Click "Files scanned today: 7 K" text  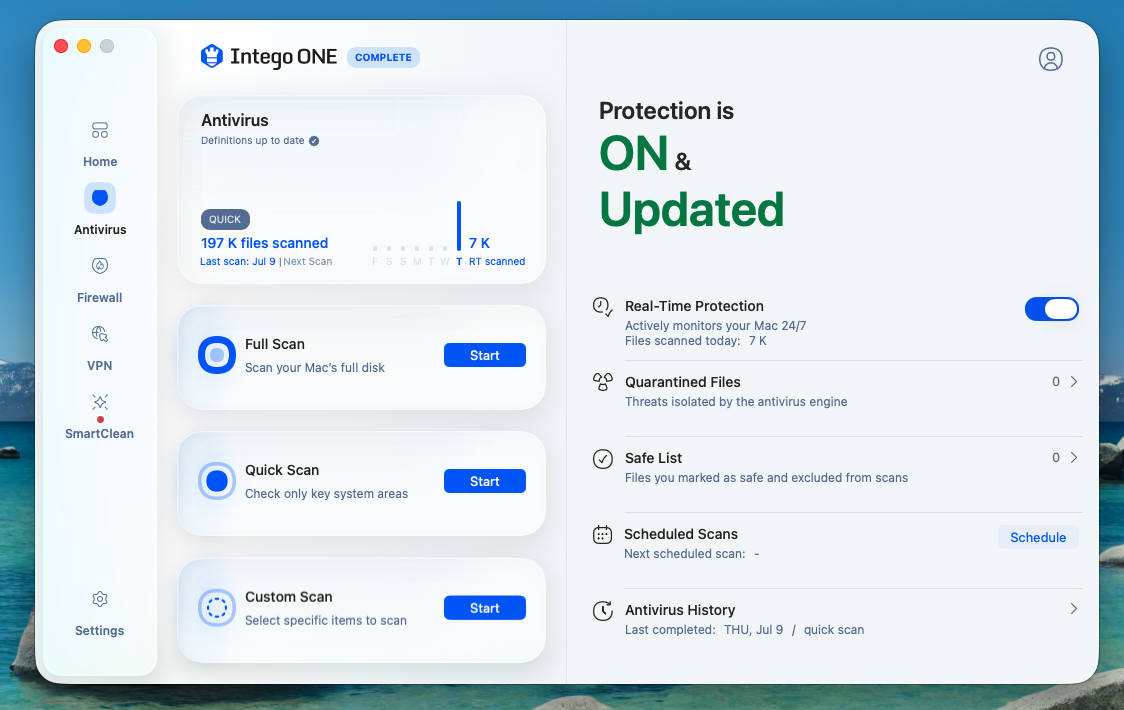click(695, 341)
